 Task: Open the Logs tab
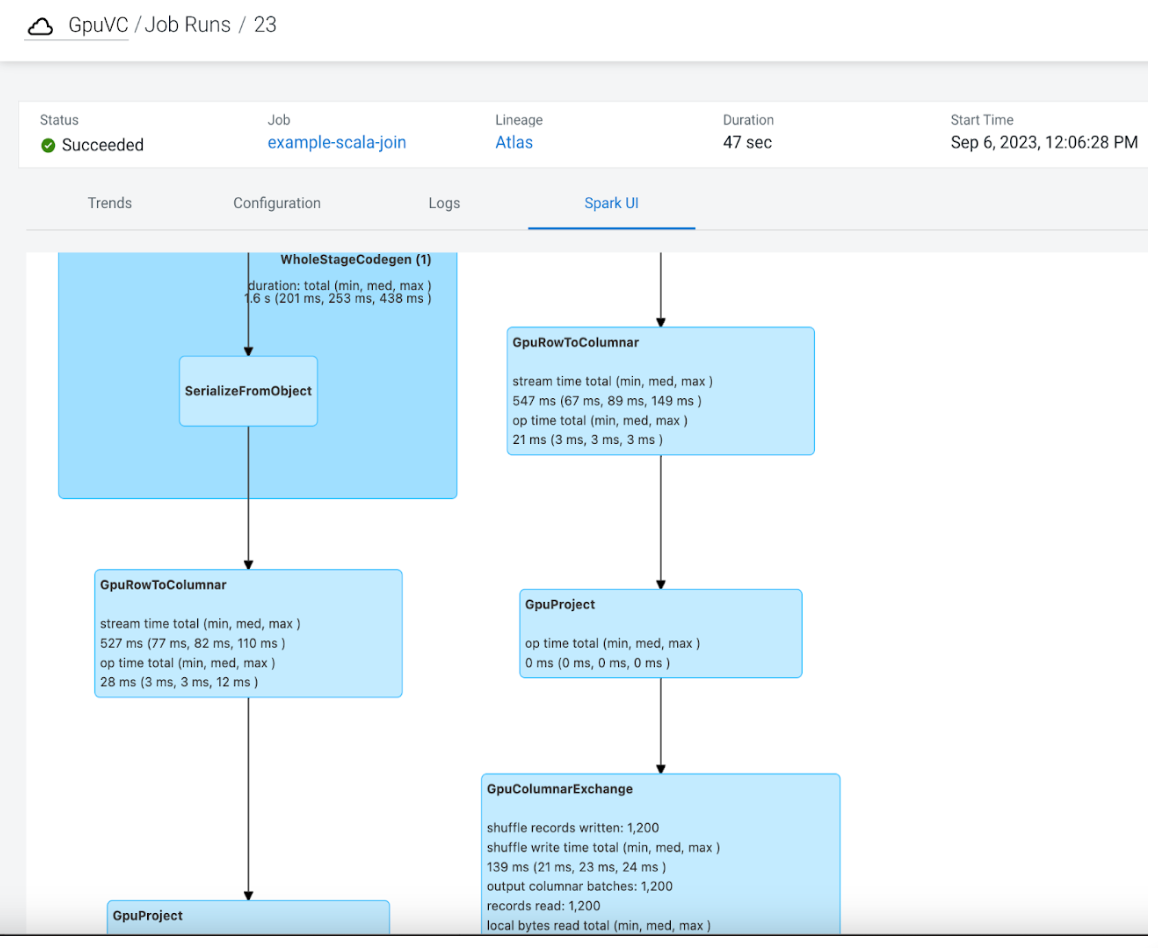tap(444, 203)
